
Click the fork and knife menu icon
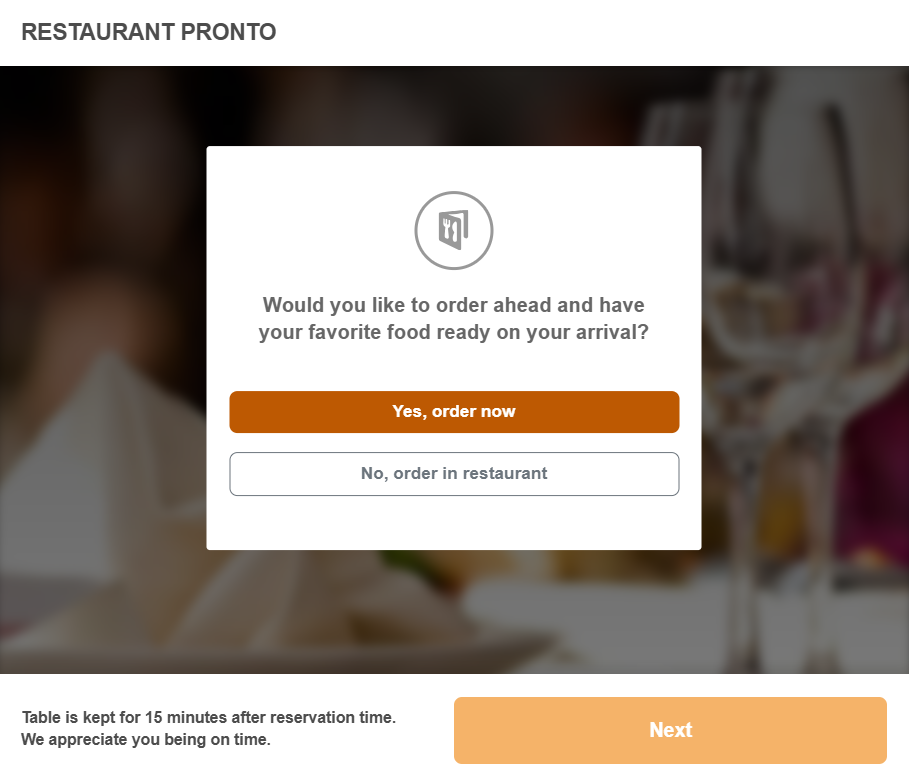point(454,230)
